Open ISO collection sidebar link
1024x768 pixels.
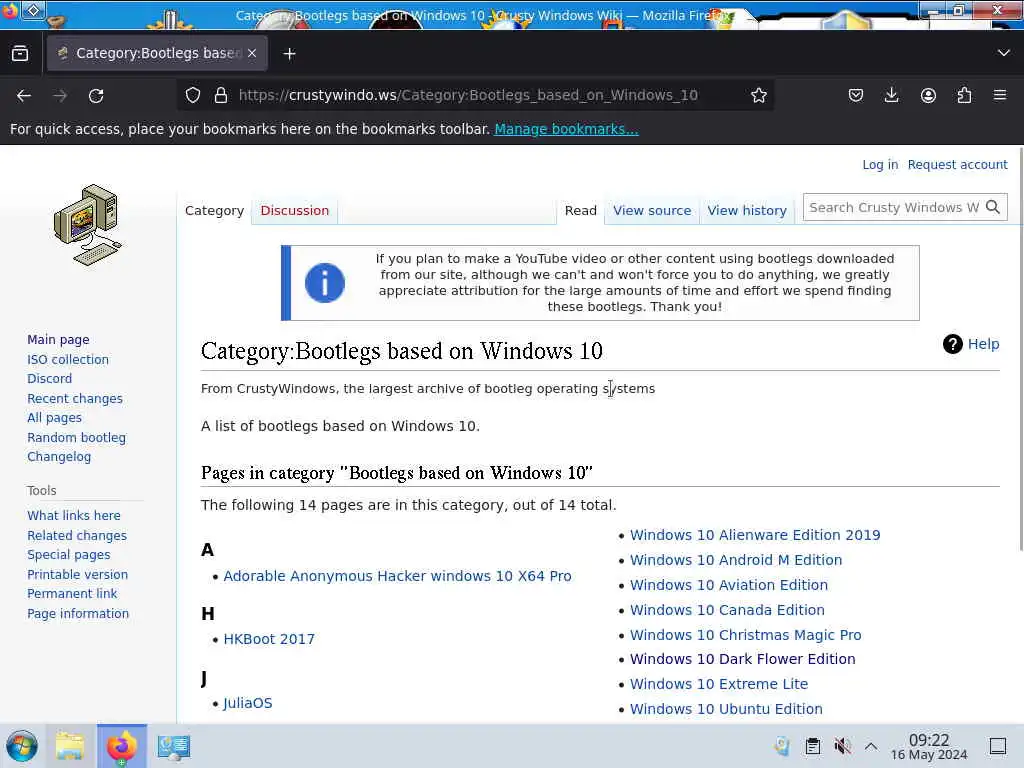click(68, 359)
